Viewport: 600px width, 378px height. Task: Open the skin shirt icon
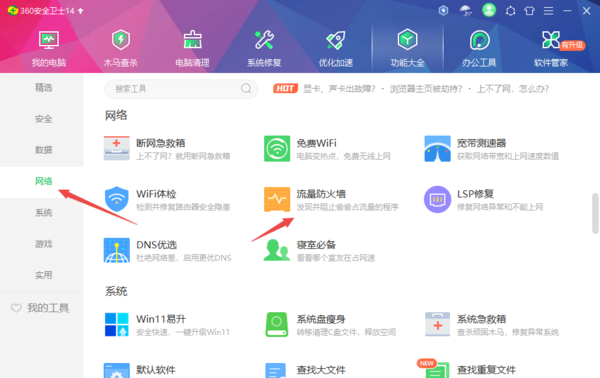pos(529,11)
